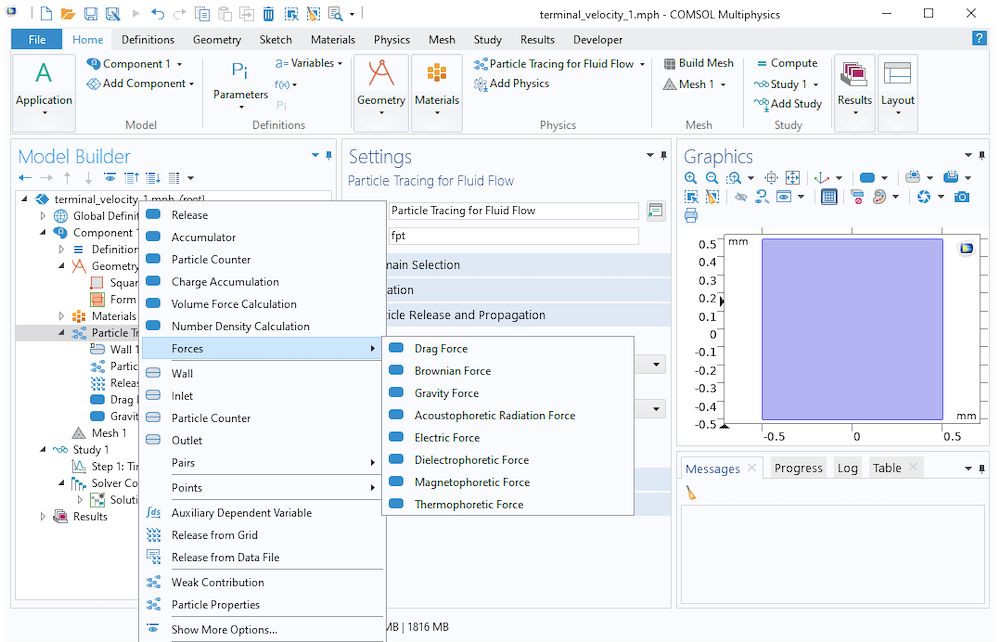The height and width of the screenshot is (642, 1000).
Task: Switch to the Progress tab
Action: tap(798, 468)
